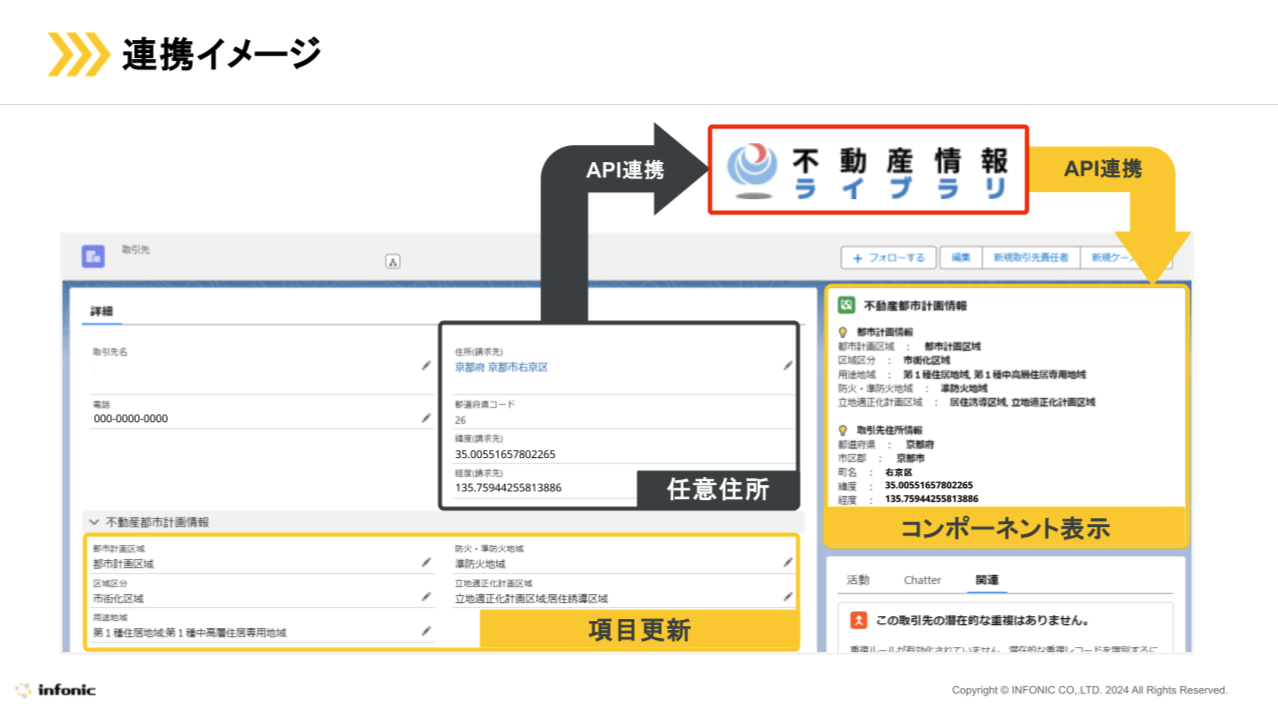Click green 不動産都市計画情報 component icon

tap(846, 305)
